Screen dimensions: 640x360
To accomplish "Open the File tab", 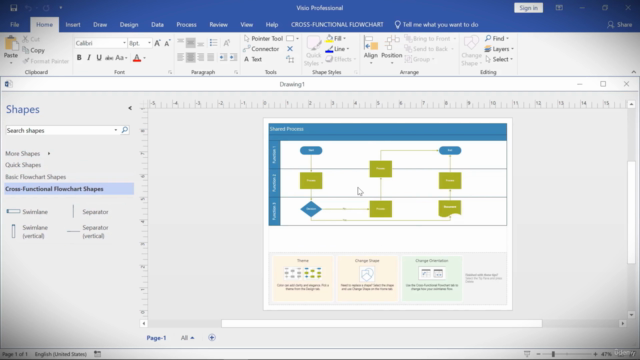I will tap(15, 24).
